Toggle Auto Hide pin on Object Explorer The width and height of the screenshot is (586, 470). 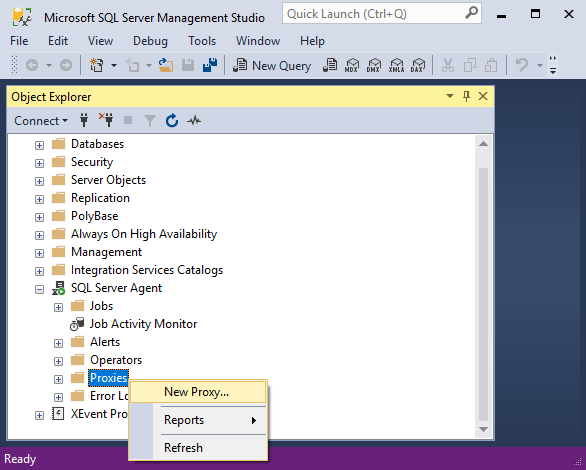click(466, 96)
